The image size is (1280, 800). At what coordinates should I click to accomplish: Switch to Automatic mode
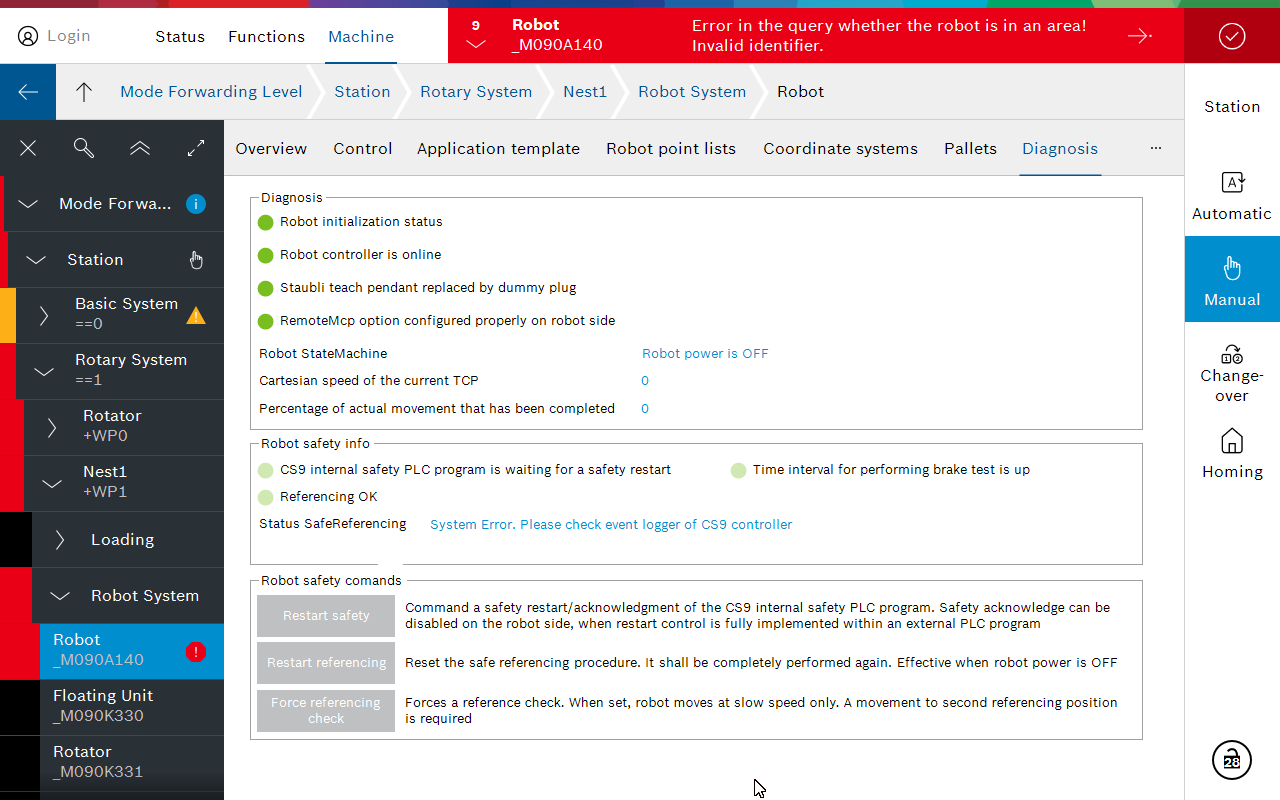pos(1232,195)
